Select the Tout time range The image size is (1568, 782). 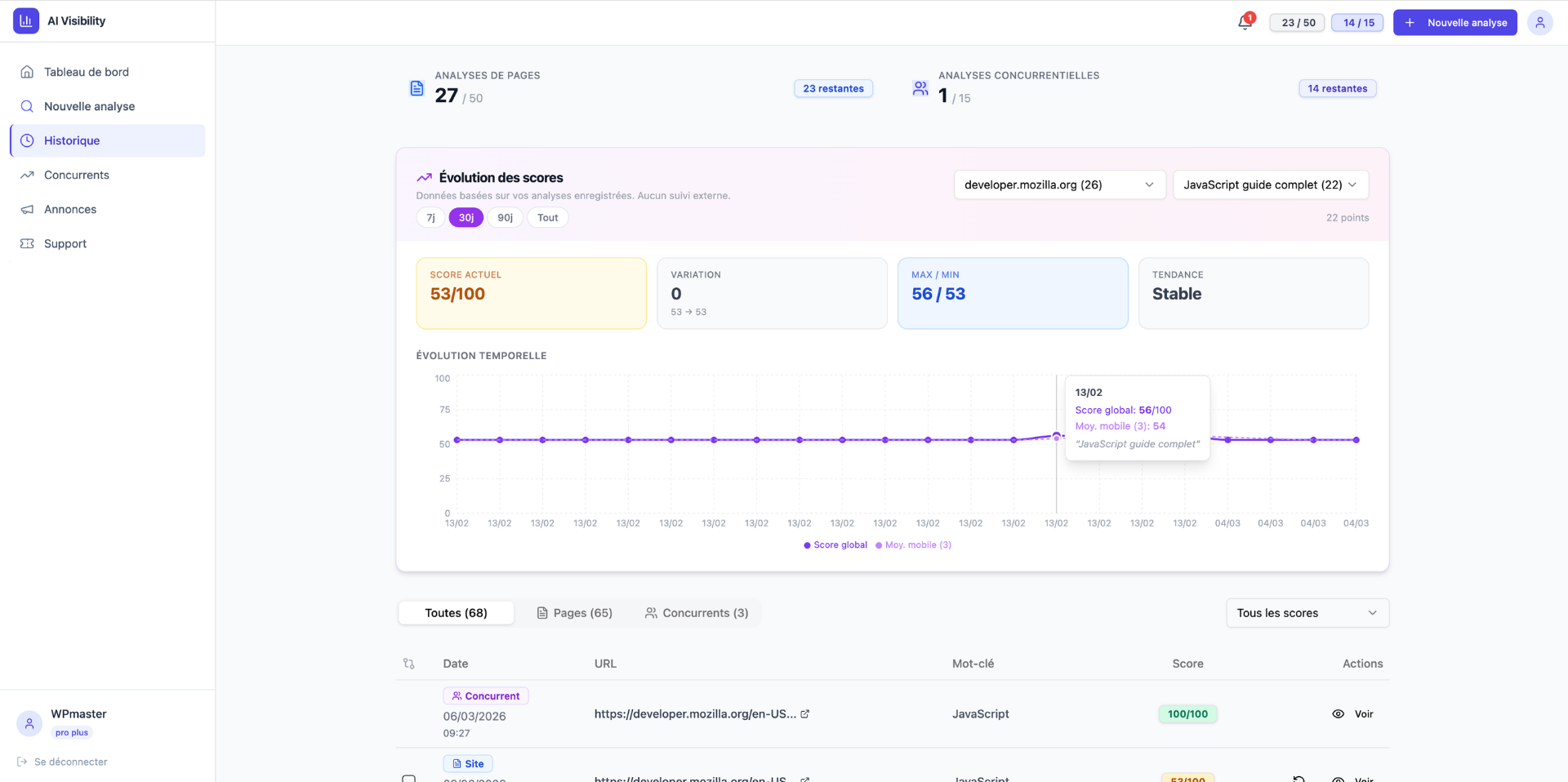(547, 217)
